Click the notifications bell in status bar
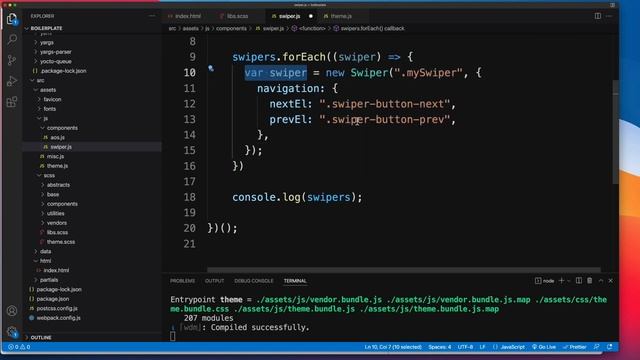 [609, 347]
